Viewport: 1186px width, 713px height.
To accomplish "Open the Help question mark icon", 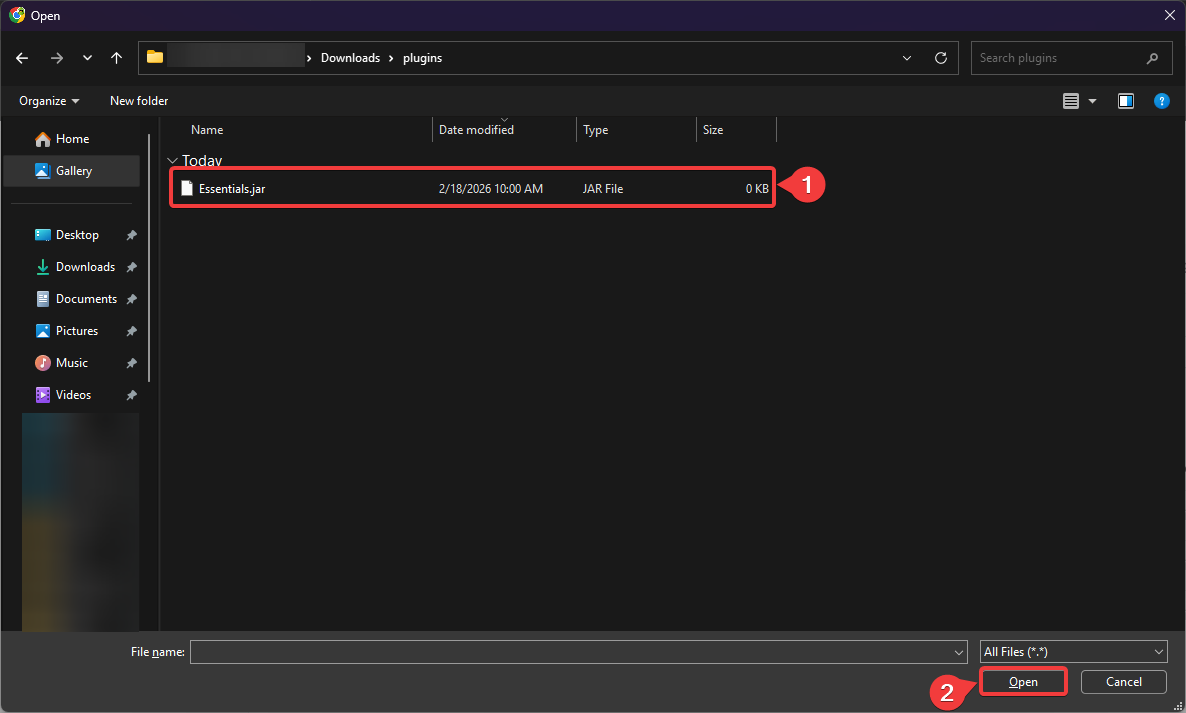I will [x=1161, y=101].
